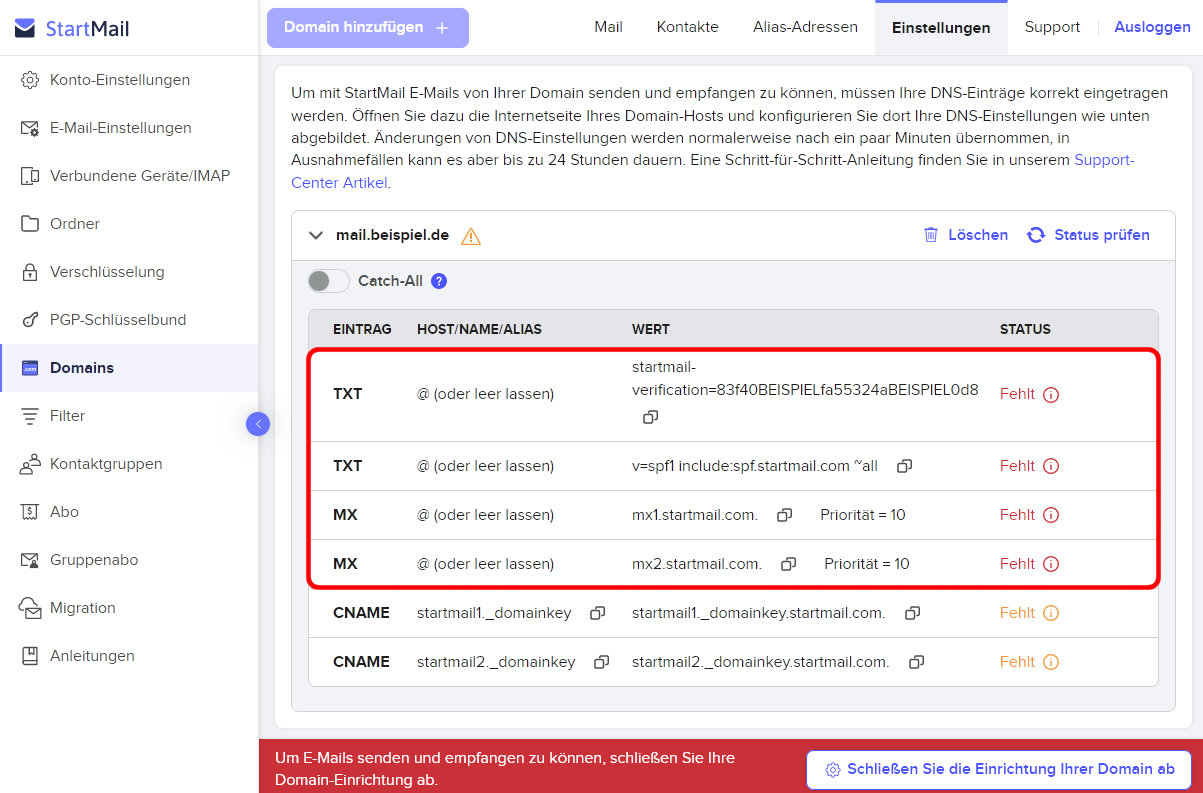Copy the startmail1._domainkey host name
1203x793 pixels.
click(x=597, y=613)
